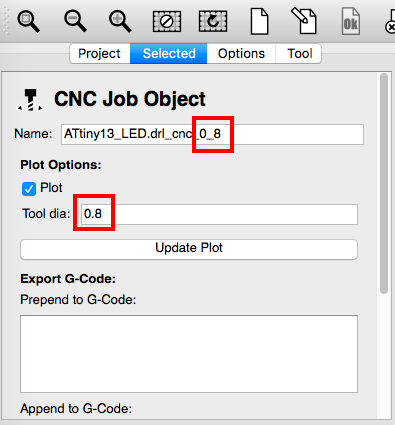Zoom out with the minus magnifier
The image size is (395, 425).
click(75, 21)
